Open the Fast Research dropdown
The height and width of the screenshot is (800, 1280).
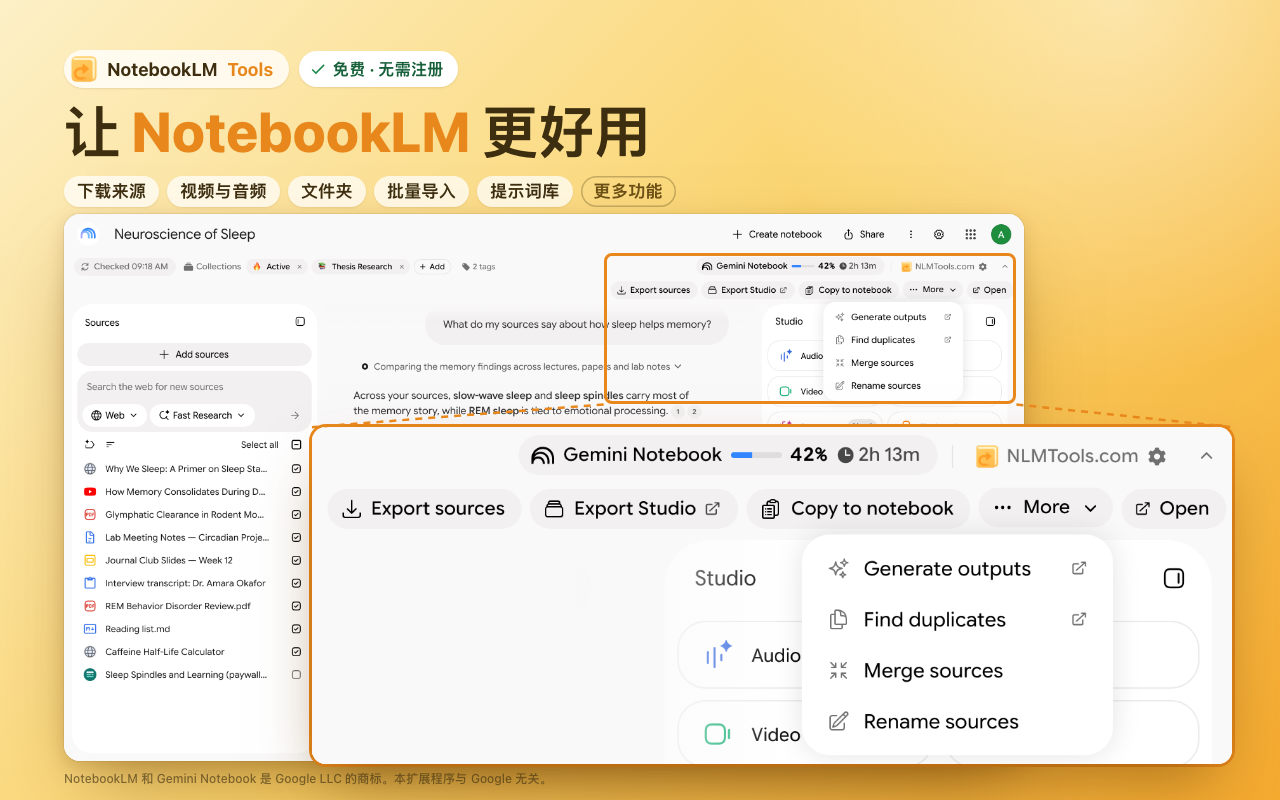202,415
